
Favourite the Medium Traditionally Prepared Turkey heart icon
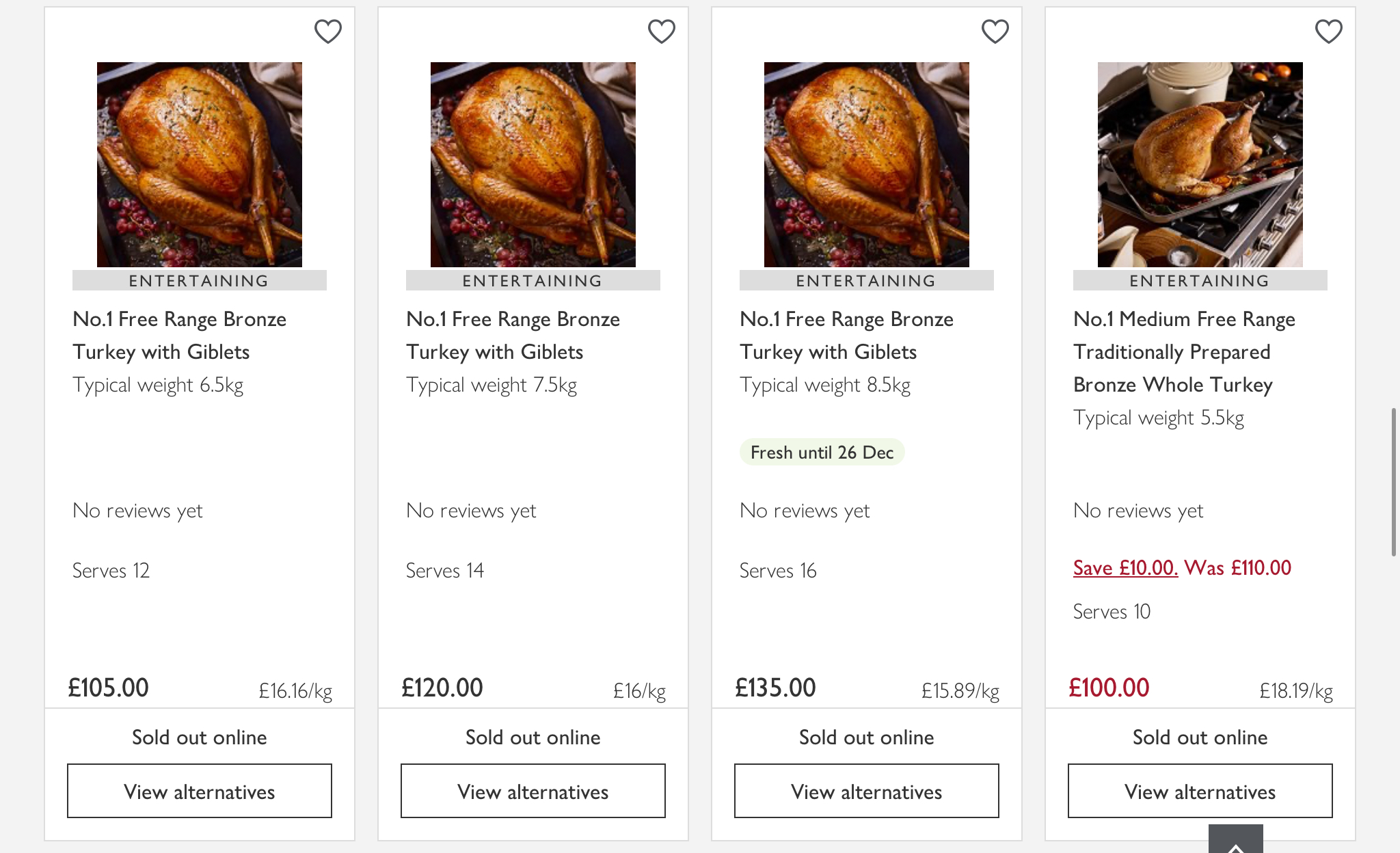coord(1328,31)
